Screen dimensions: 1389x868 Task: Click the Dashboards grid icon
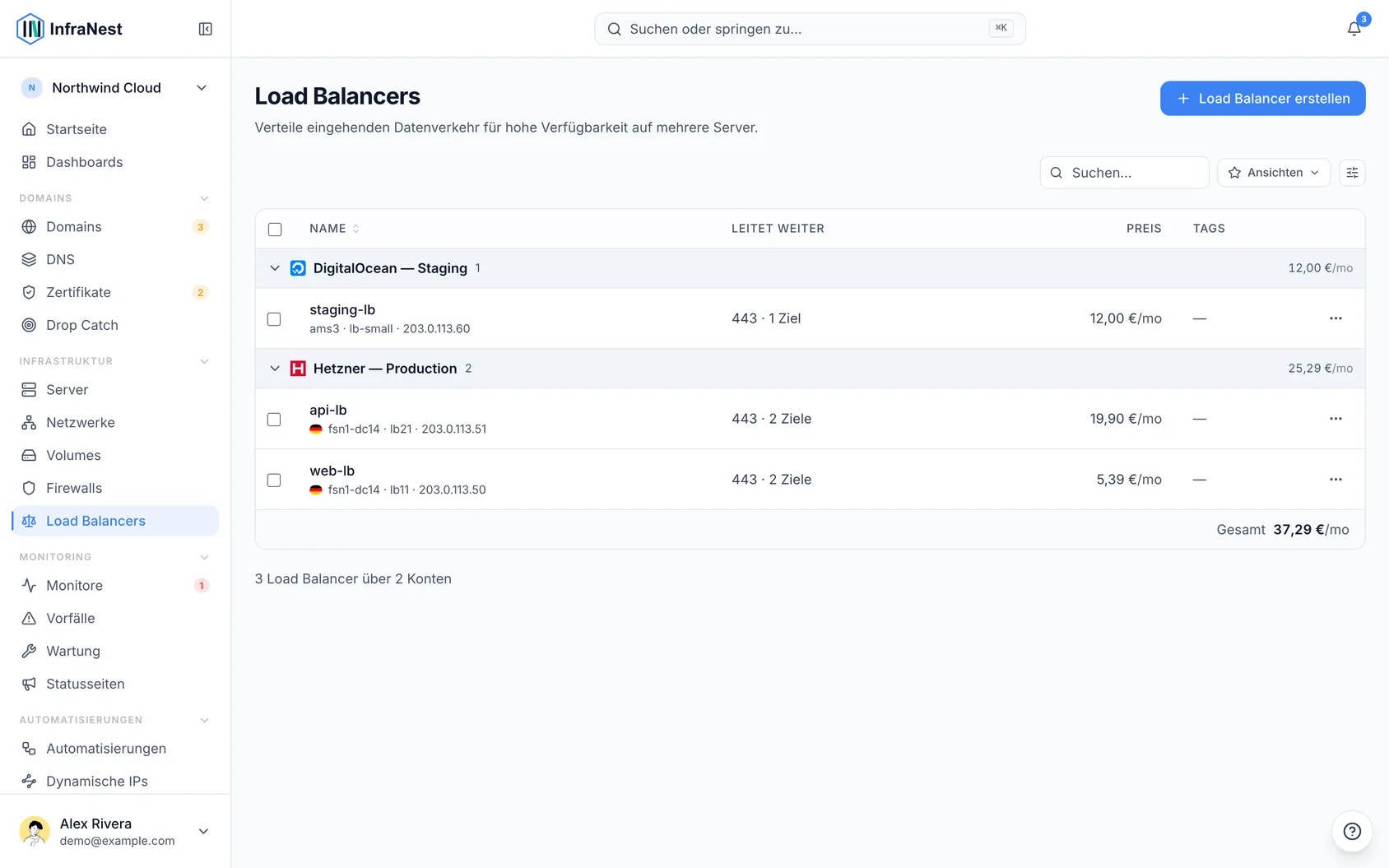[29, 162]
